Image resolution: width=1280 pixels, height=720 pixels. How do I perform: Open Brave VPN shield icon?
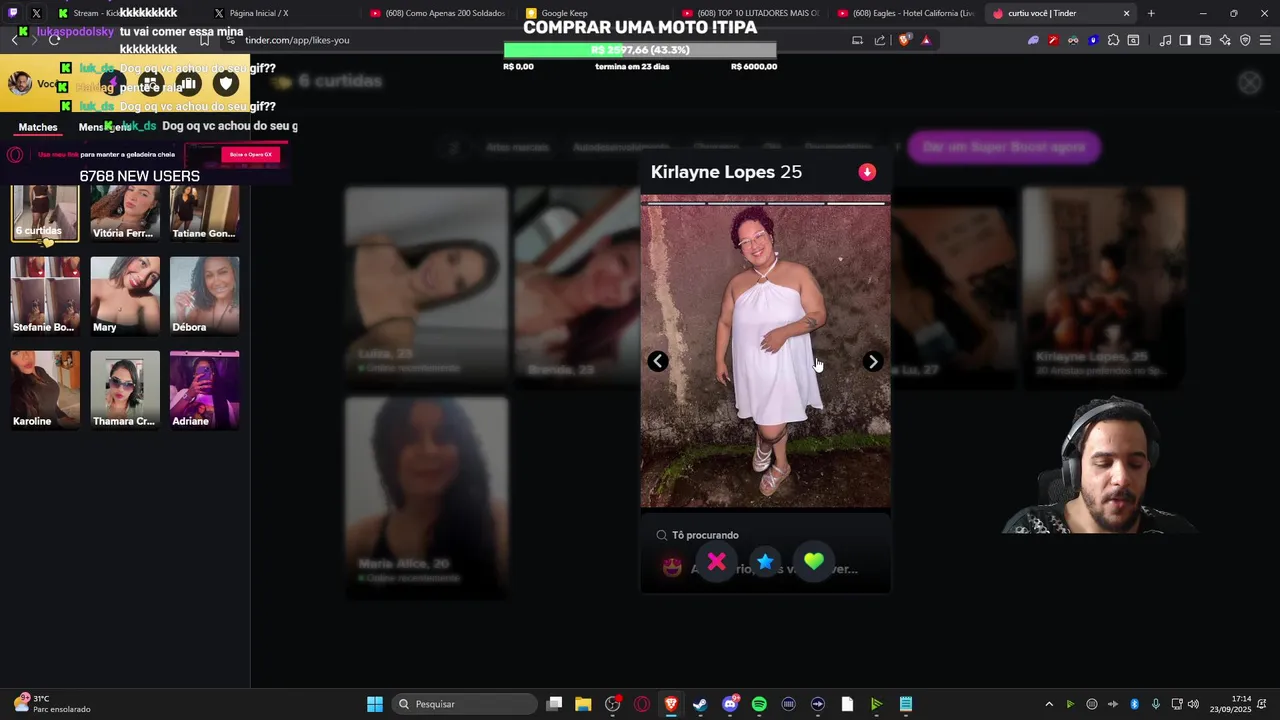tap(1245, 40)
